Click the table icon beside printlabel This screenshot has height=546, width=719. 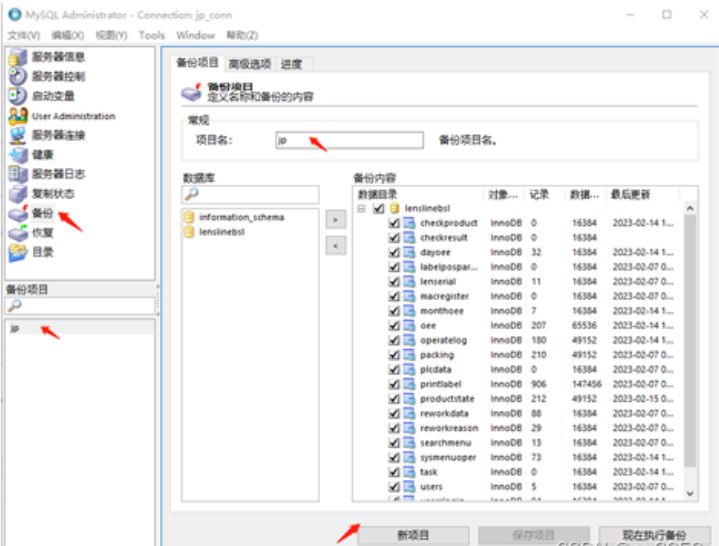click(x=409, y=385)
